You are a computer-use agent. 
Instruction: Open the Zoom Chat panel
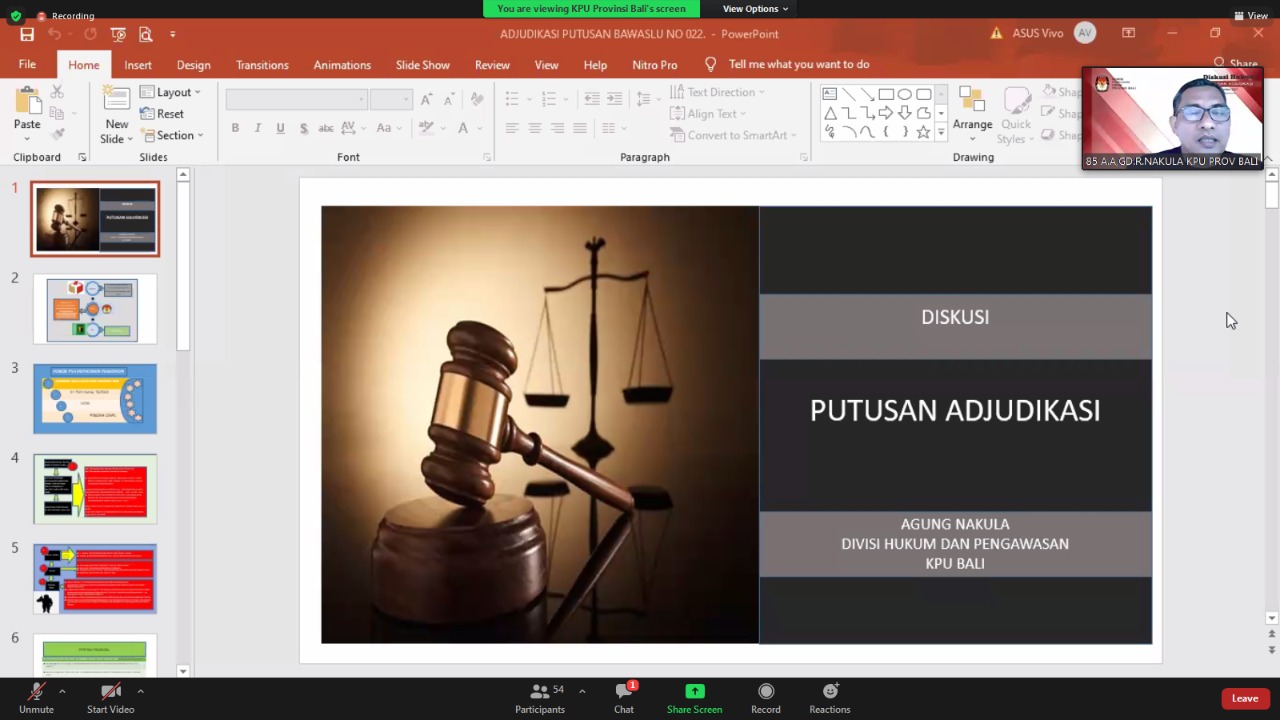click(x=624, y=692)
